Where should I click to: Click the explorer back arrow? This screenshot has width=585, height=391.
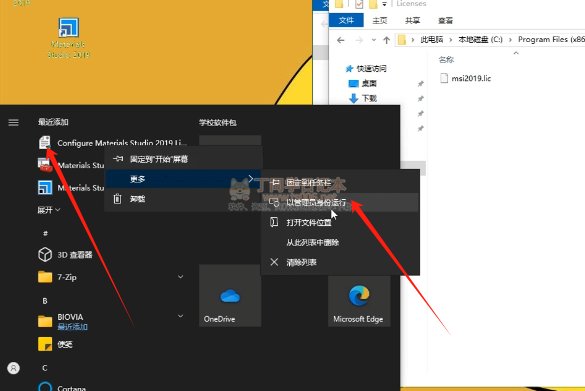tap(340, 40)
